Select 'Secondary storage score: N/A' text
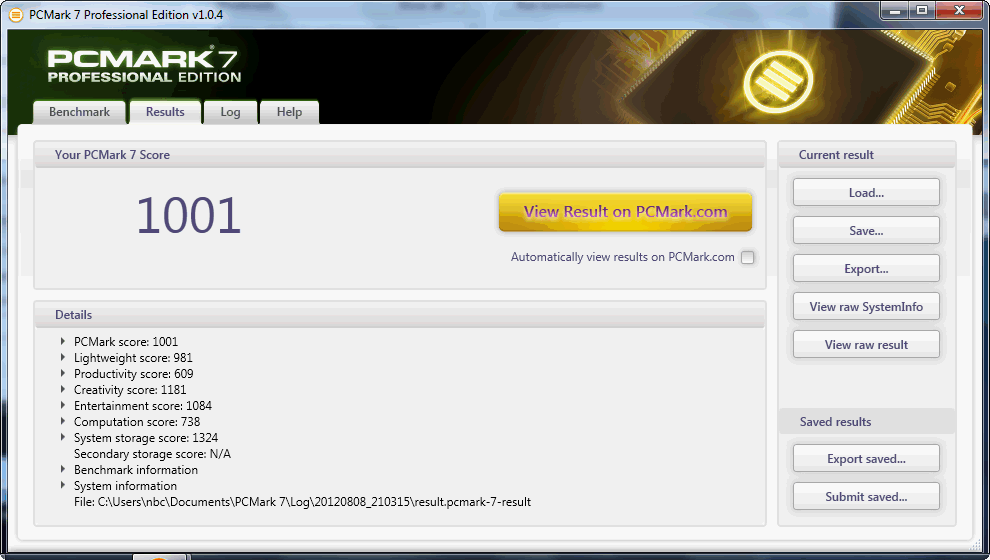The width and height of the screenshot is (990, 560). click(152, 454)
